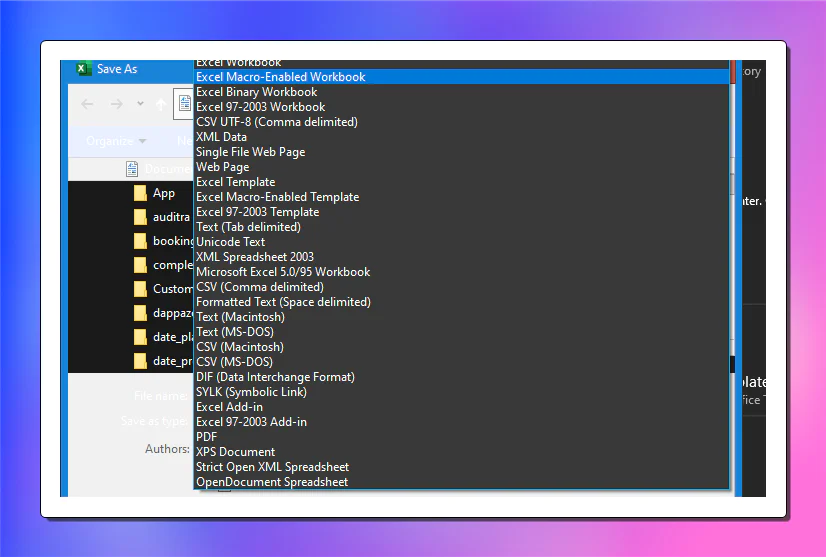
Task: Select Strict Open XML Spreadsheet
Action: click(x=461, y=467)
